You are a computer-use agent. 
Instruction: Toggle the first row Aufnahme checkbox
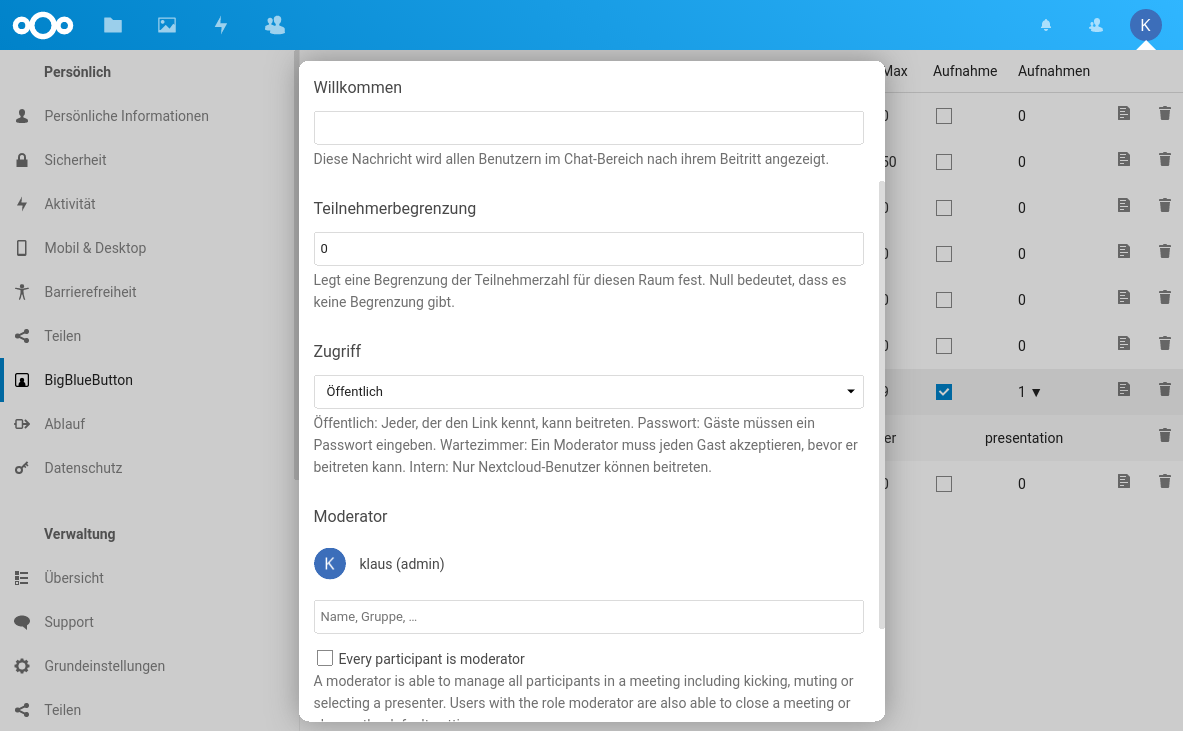(x=944, y=116)
